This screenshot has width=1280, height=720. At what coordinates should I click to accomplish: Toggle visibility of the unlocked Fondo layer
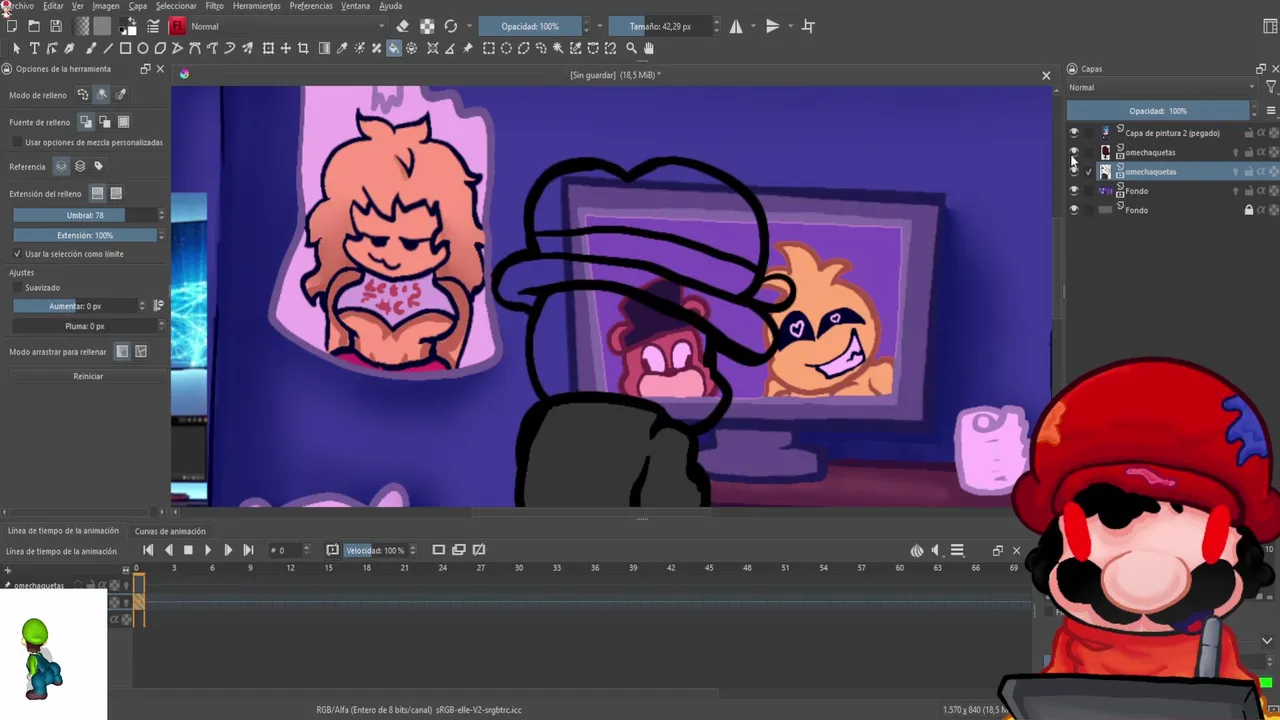[x=1074, y=191]
